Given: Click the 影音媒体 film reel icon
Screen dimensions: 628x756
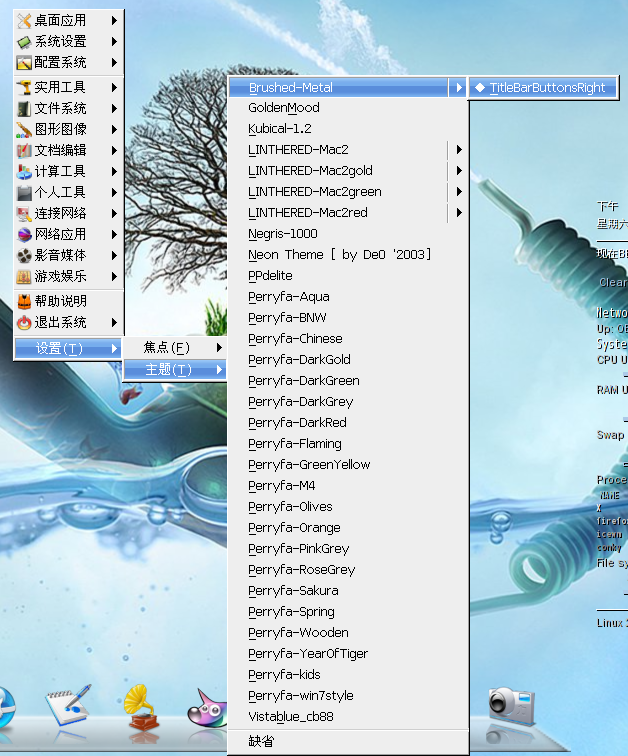Looking at the screenshot, I should [x=24, y=255].
